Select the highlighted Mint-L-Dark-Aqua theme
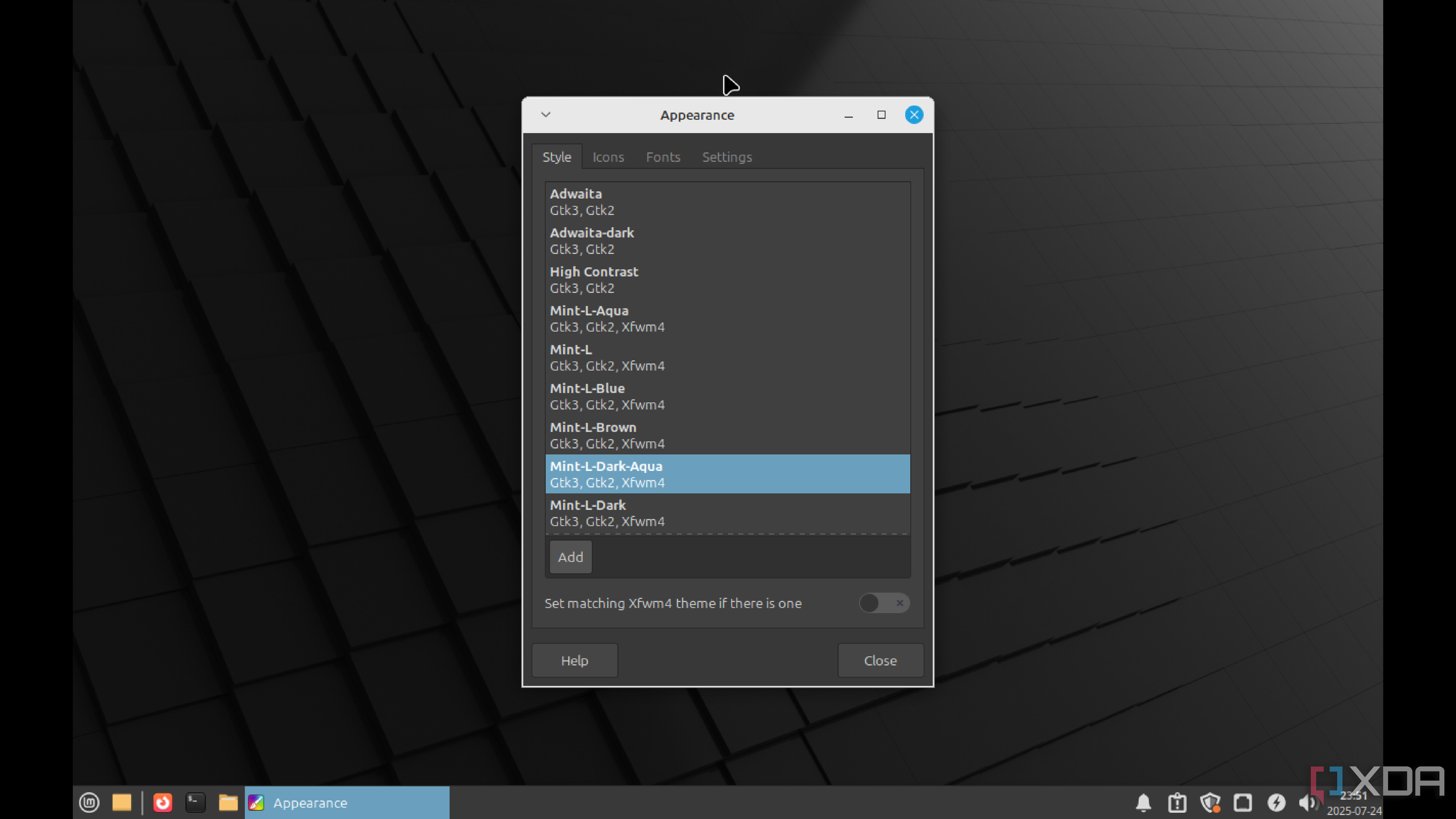The image size is (1456, 819). click(727, 474)
